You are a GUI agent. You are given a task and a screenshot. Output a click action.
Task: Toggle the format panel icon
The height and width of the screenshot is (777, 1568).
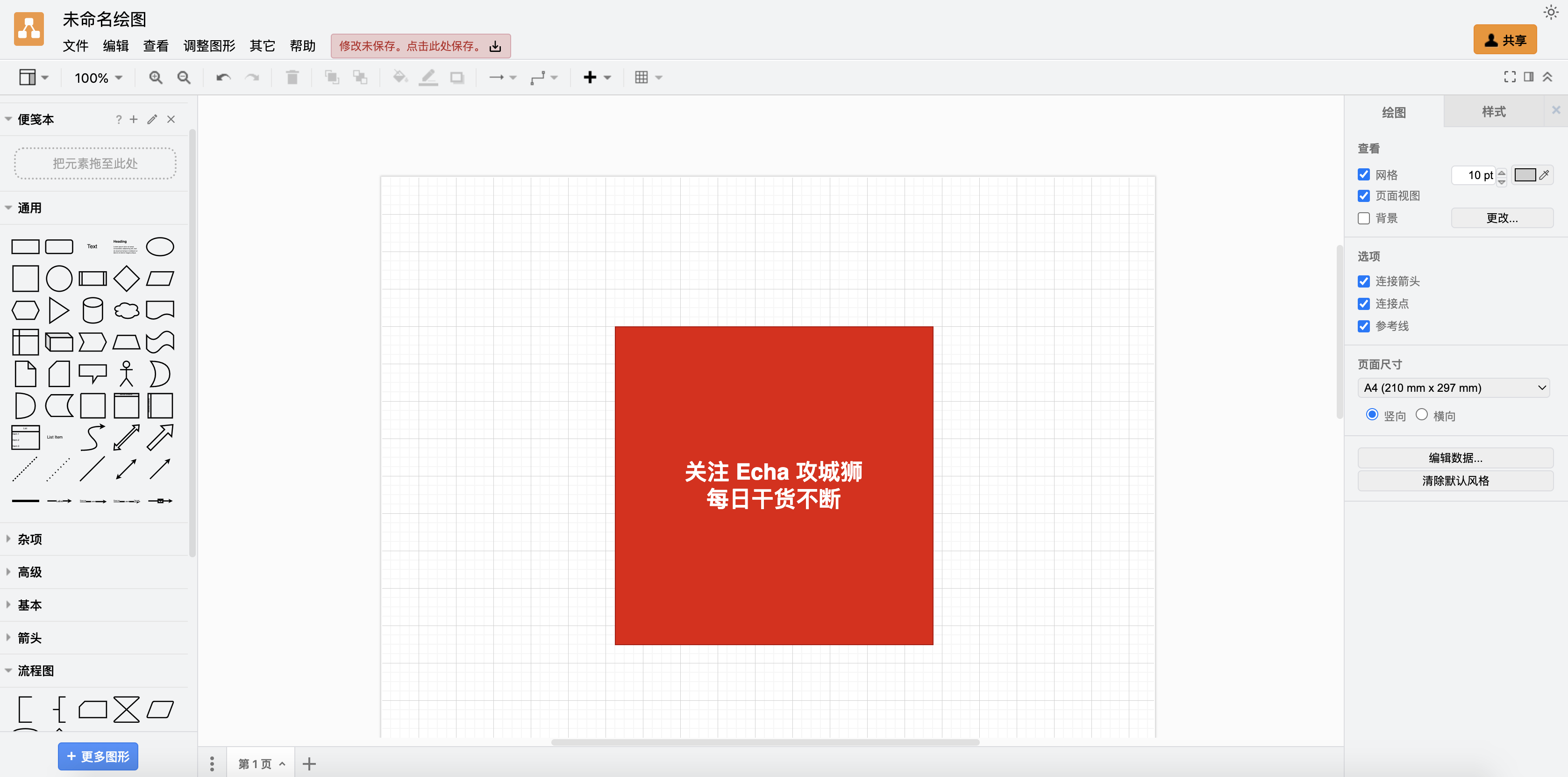click(1528, 77)
